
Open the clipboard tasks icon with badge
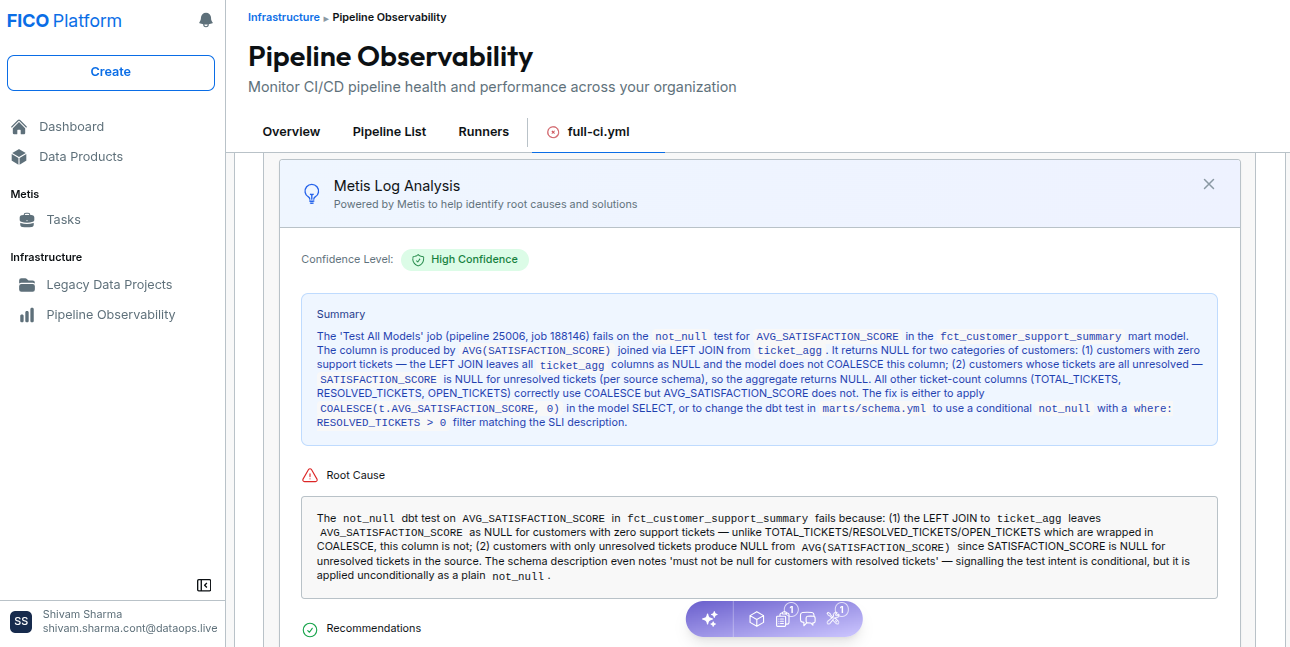[783, 619]
